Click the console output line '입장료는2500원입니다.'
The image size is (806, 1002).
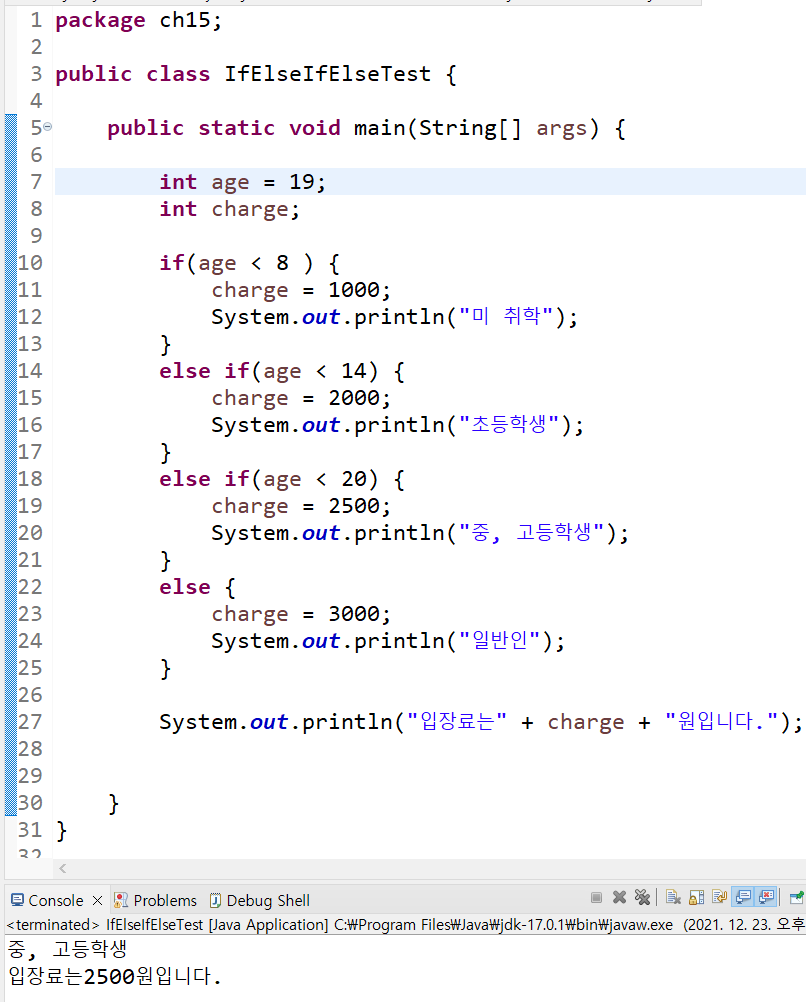pos(114,976)
